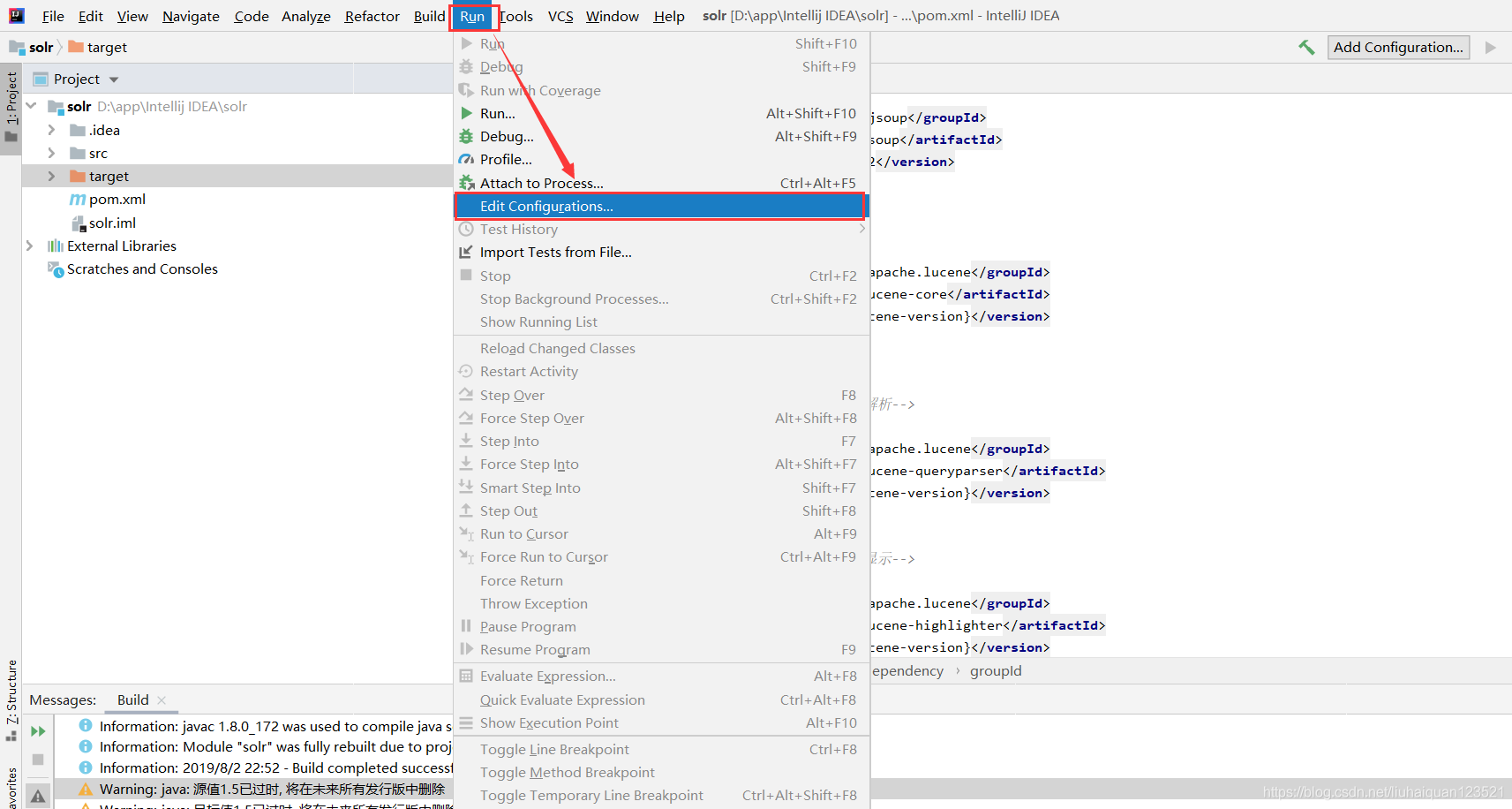Expand the .idea folder
Viewport: 1512px width, 809px height.
pos(51,130)
